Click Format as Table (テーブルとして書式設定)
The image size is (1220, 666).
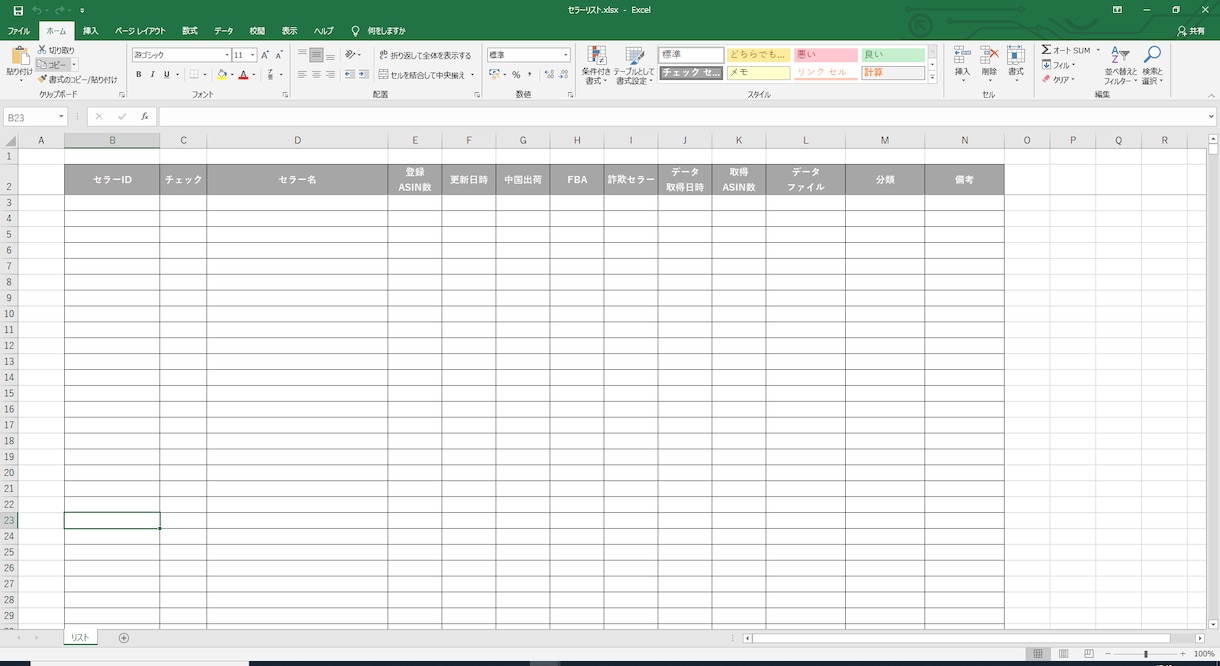click(x=634, y=64)
